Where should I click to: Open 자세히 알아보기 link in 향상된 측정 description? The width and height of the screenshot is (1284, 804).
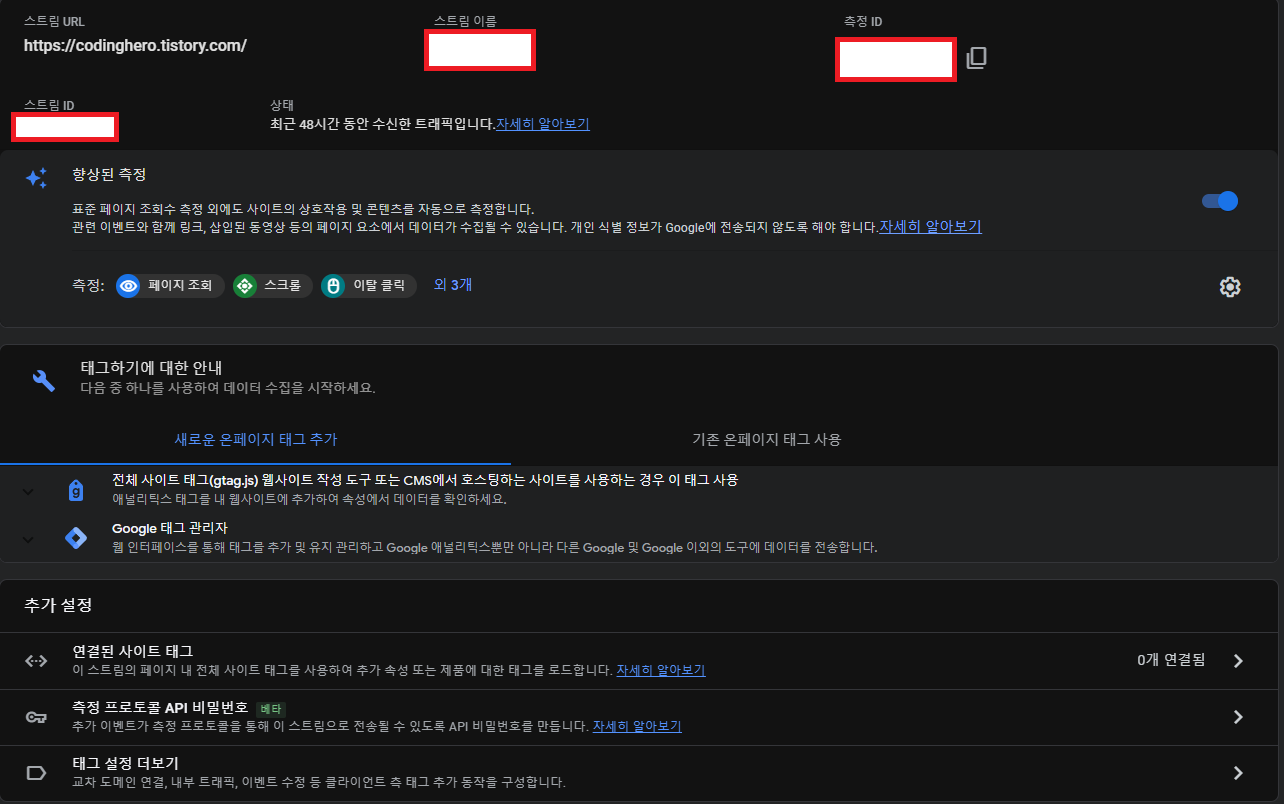click(x=930, y=226)
